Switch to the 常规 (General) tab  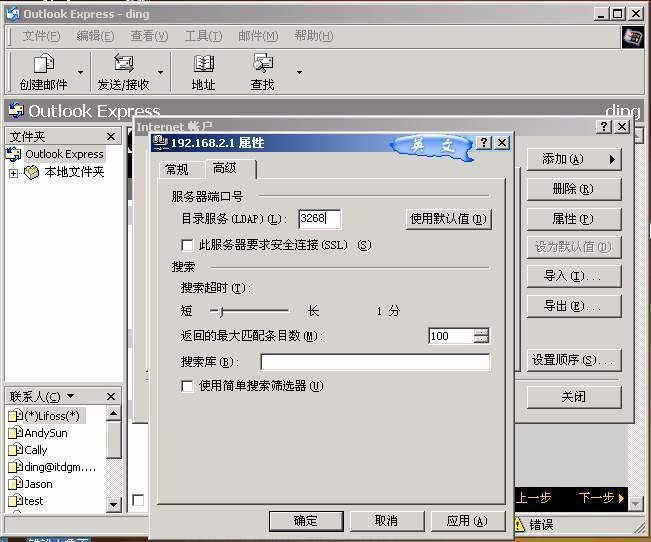(177, 169)
